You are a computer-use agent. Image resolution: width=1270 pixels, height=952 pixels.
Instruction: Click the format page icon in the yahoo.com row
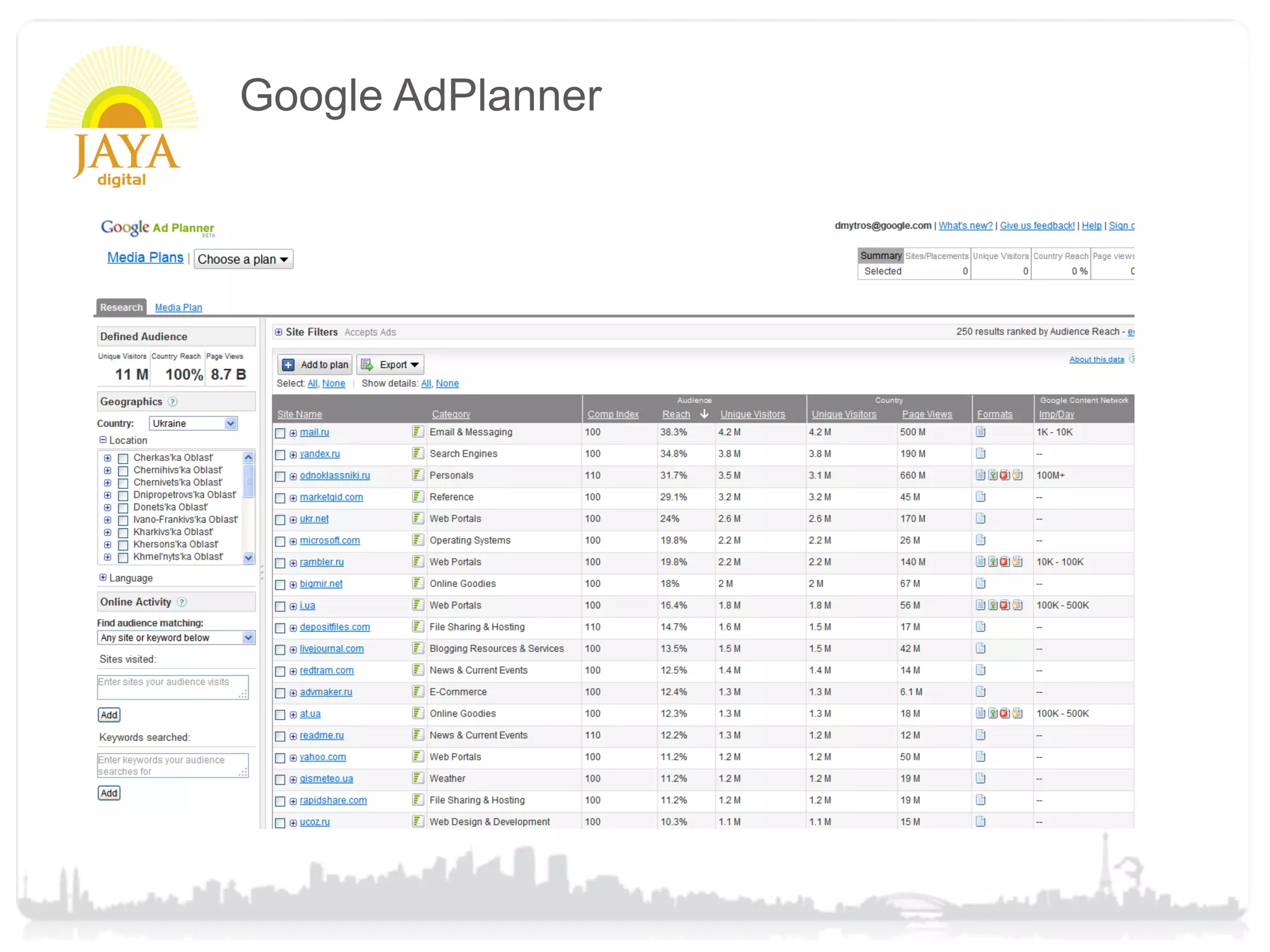click(x=980, y=757)
